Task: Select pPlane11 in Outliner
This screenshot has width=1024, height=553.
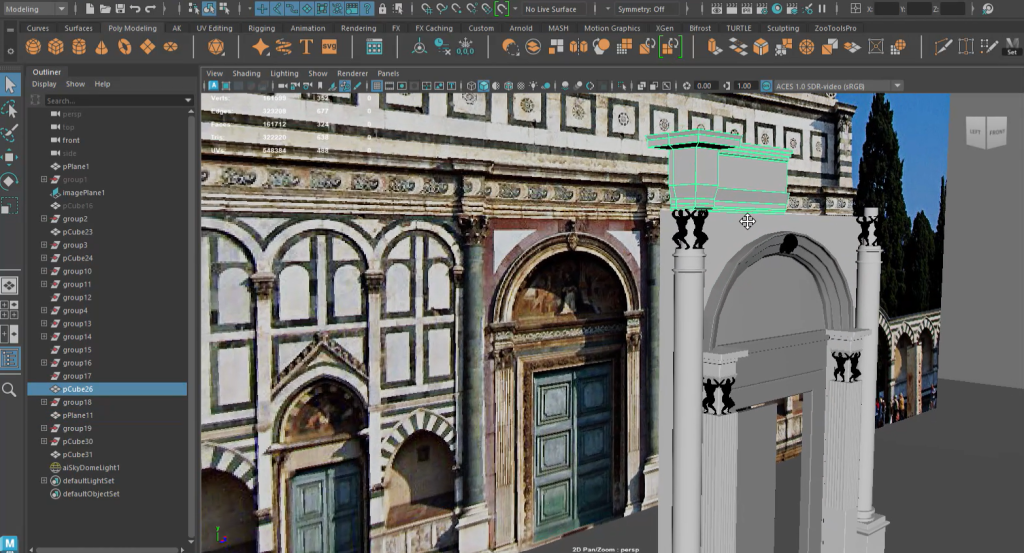Action: coord(78,415)
